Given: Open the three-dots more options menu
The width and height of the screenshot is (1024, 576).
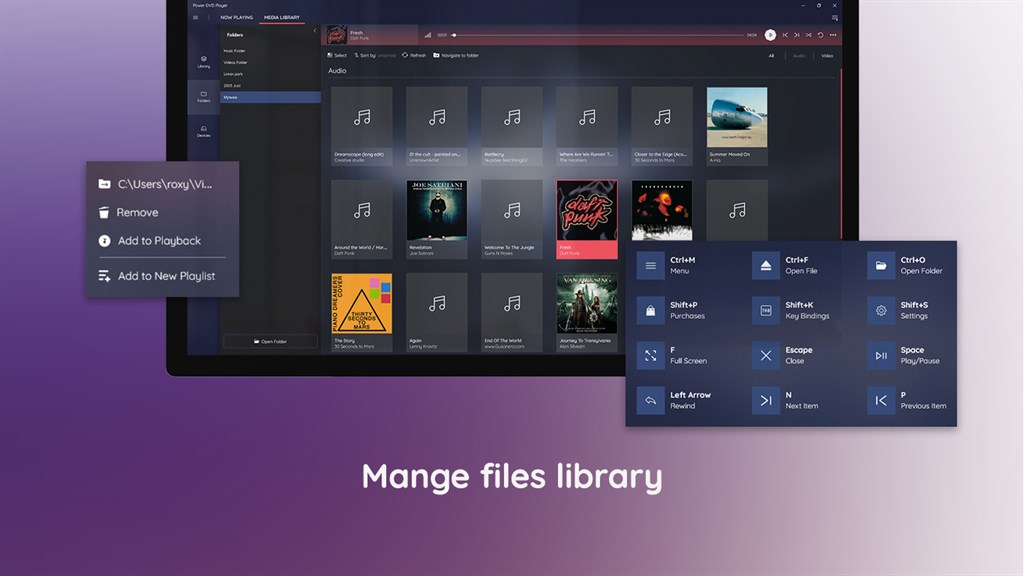Looking at the screenshot, I should tap(833, 35).
